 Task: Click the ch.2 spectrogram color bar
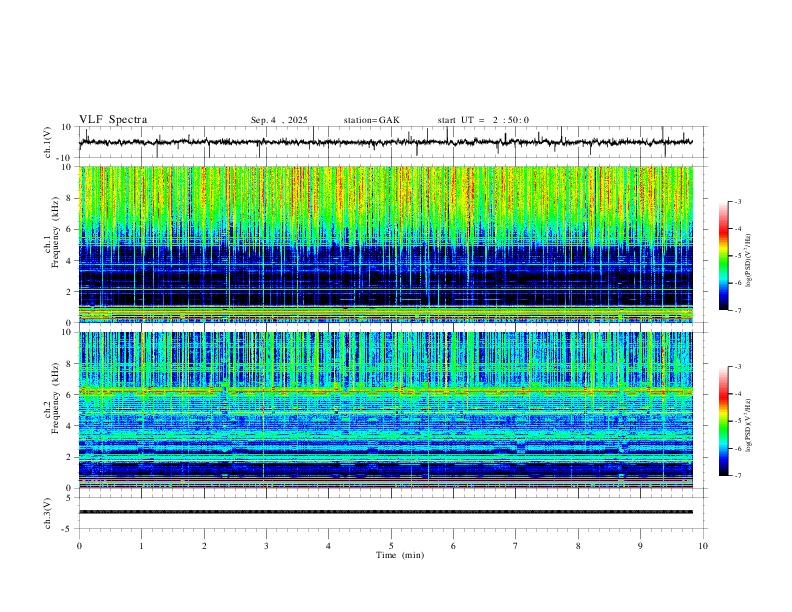[723, 421]
